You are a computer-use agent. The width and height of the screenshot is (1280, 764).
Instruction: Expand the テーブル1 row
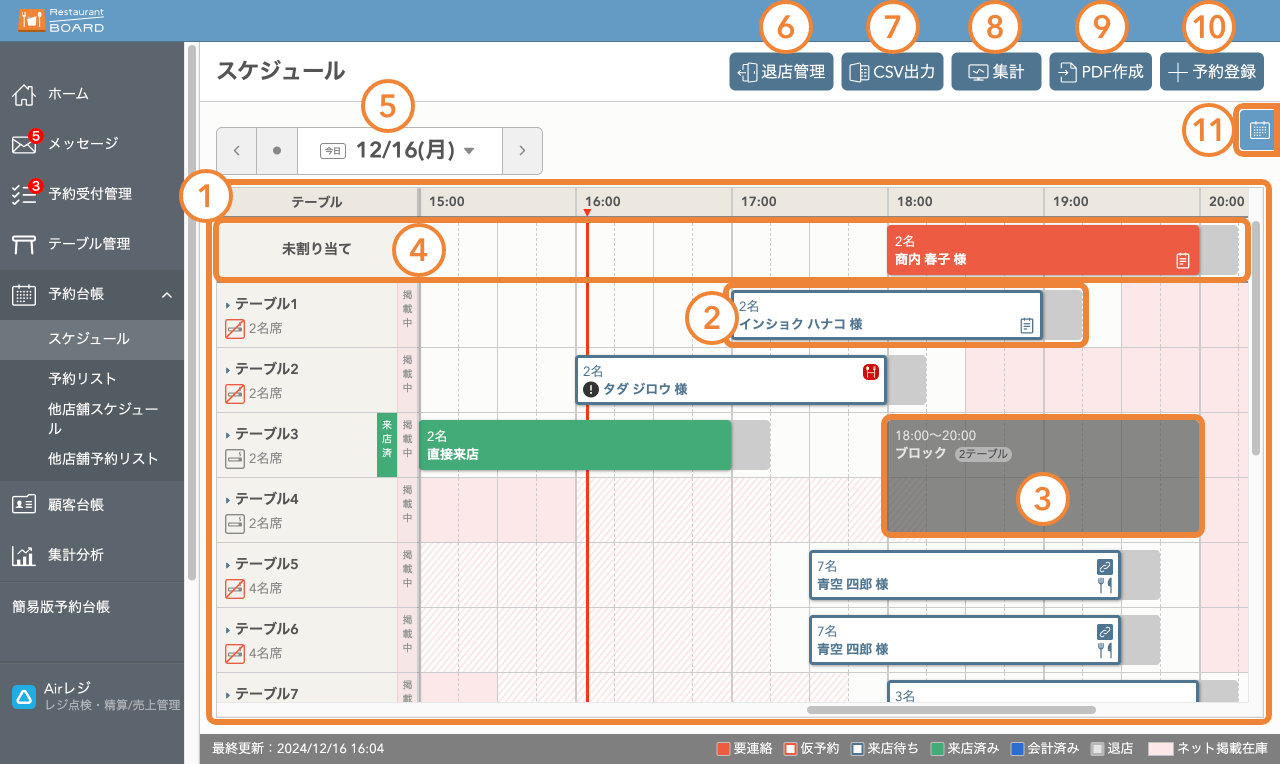pos(228,304)
